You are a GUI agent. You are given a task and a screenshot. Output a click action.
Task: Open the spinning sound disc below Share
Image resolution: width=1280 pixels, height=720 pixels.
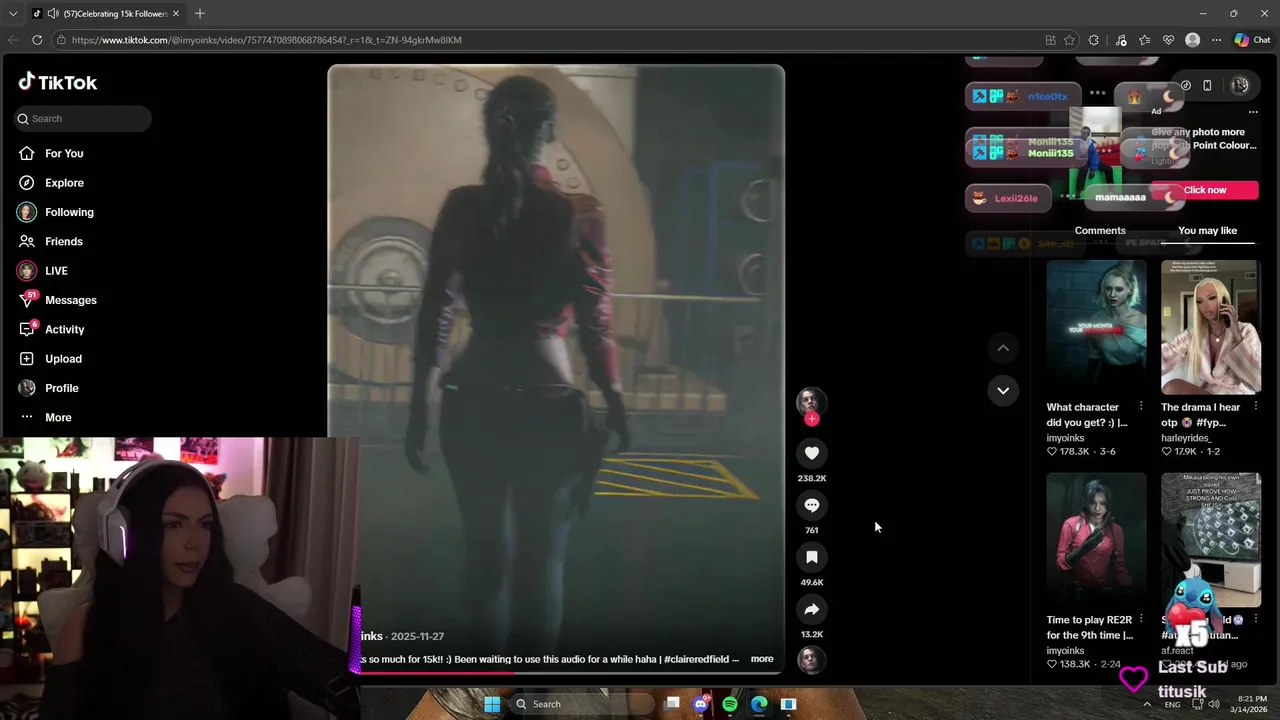pyautogui.click(x=811, y=660)
